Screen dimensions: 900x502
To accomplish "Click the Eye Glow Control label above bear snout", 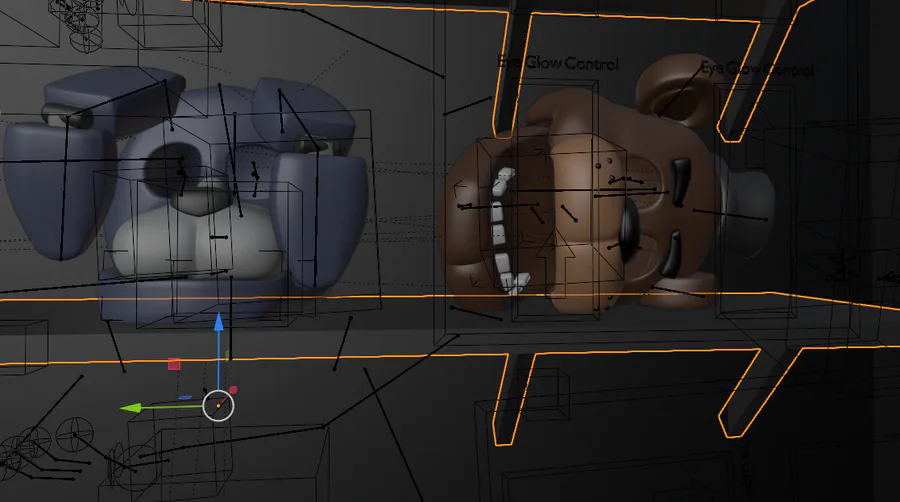I will (558, 63).
